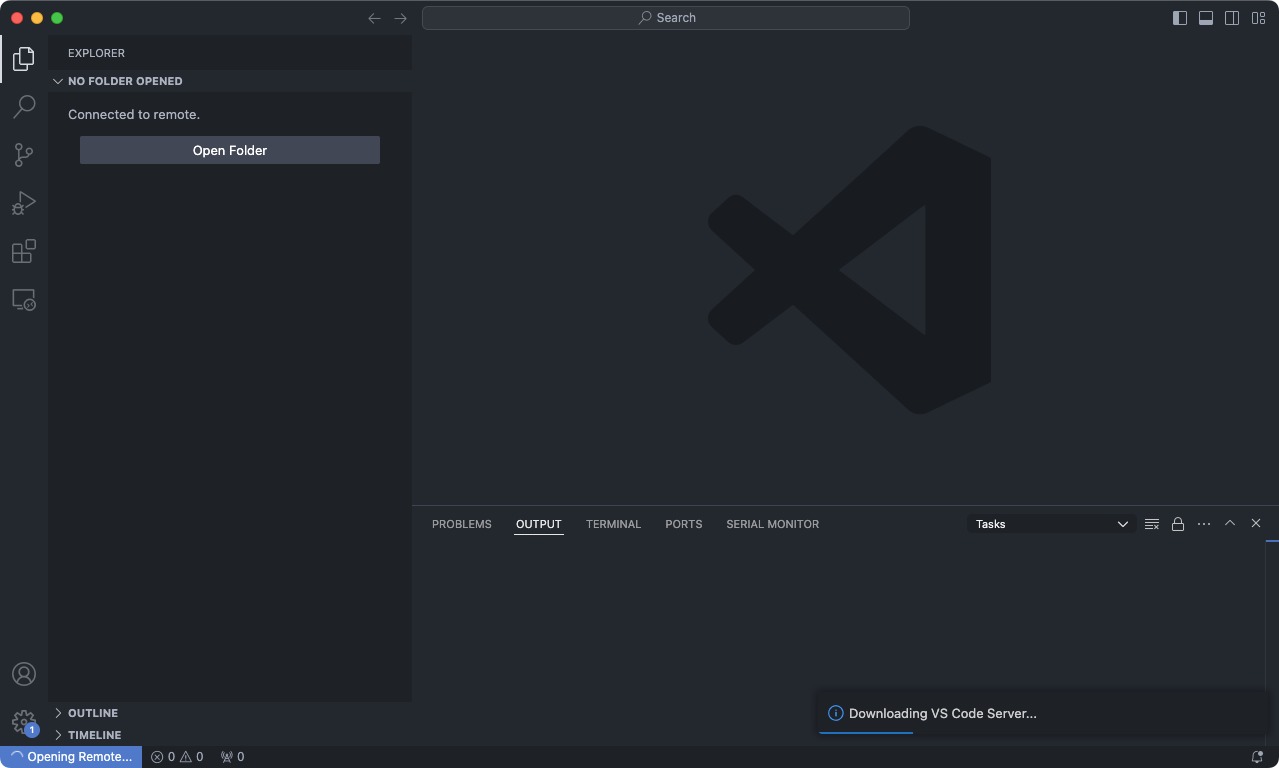Screen dimensions: 1279x768
Task: Open problems from errors and warnings counter
Action: (x=177, y=757)
